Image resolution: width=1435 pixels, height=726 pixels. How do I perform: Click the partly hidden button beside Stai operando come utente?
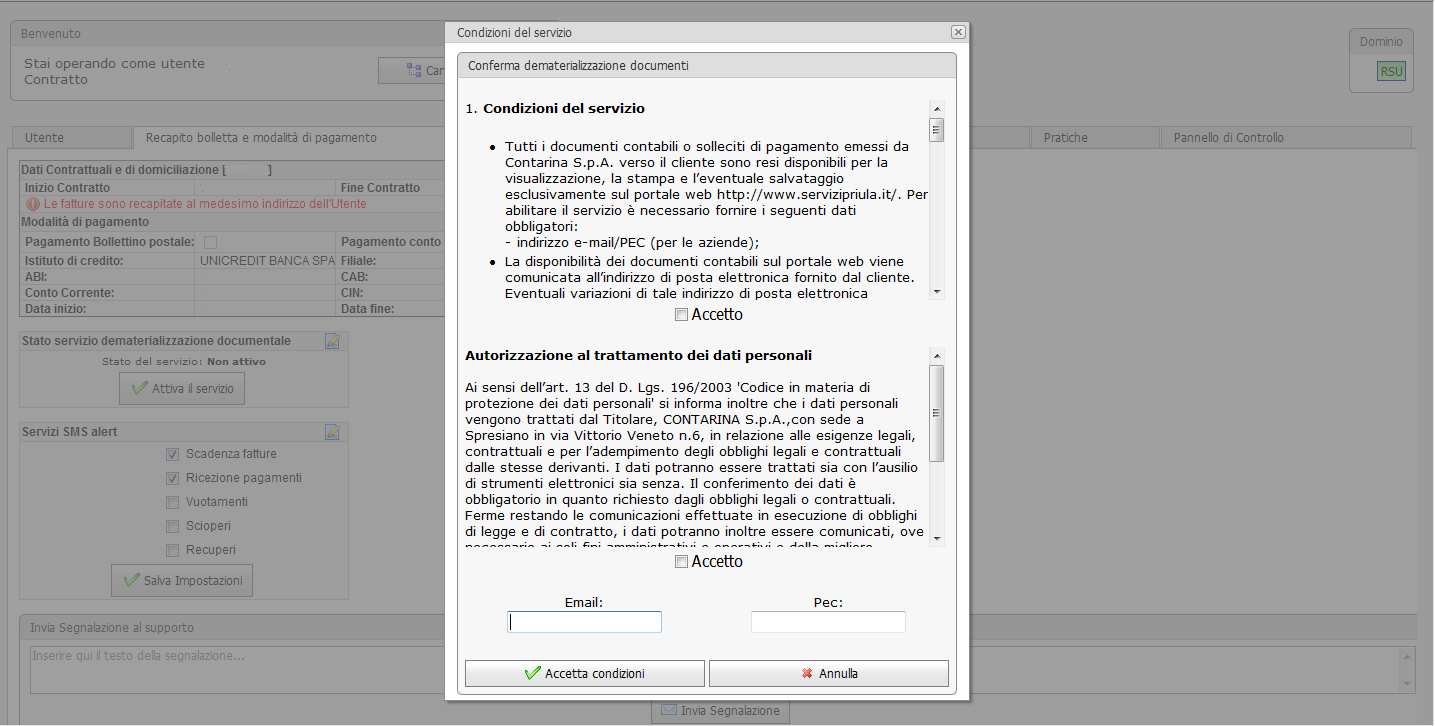click(412, 71)
